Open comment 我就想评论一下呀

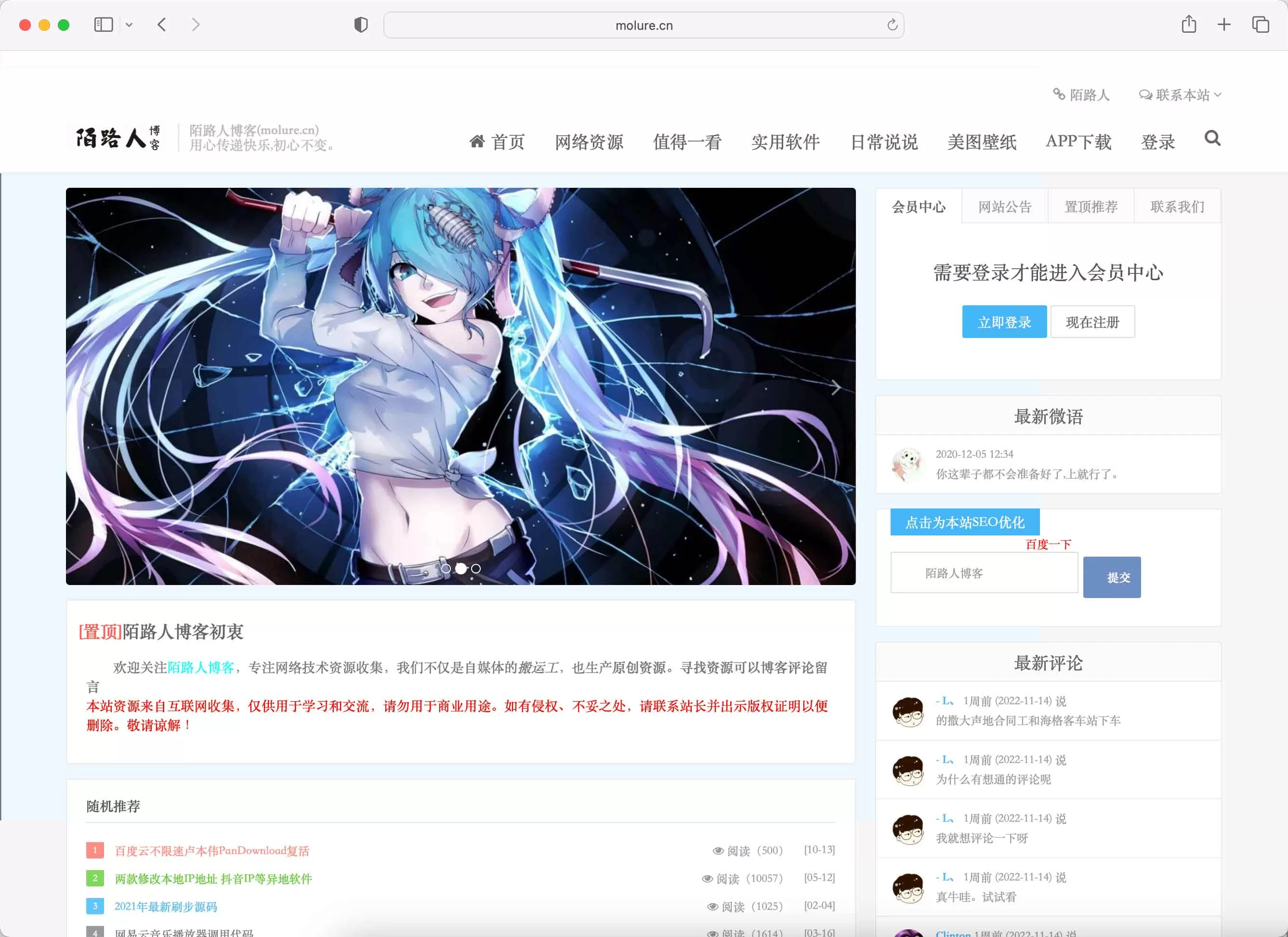pos(982,838)
